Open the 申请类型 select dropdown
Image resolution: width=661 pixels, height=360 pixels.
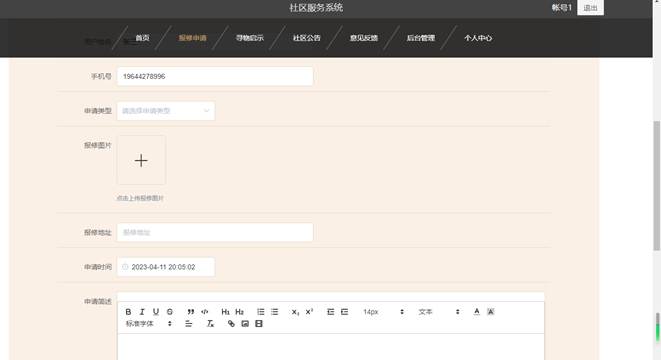pyautogui.click(x=166, y=111)
